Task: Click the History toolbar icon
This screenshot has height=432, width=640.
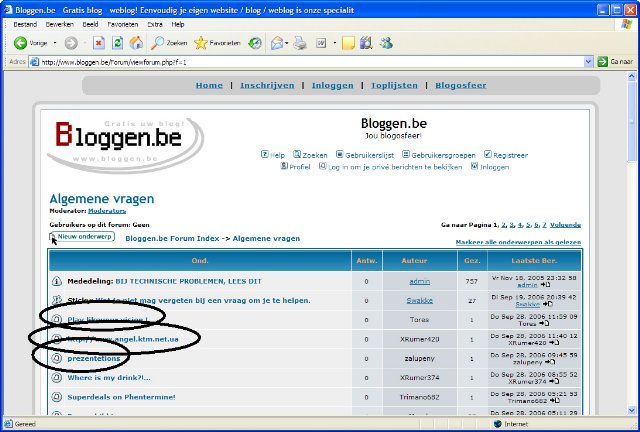Action: pyautogui.click(x=255, y=43)
